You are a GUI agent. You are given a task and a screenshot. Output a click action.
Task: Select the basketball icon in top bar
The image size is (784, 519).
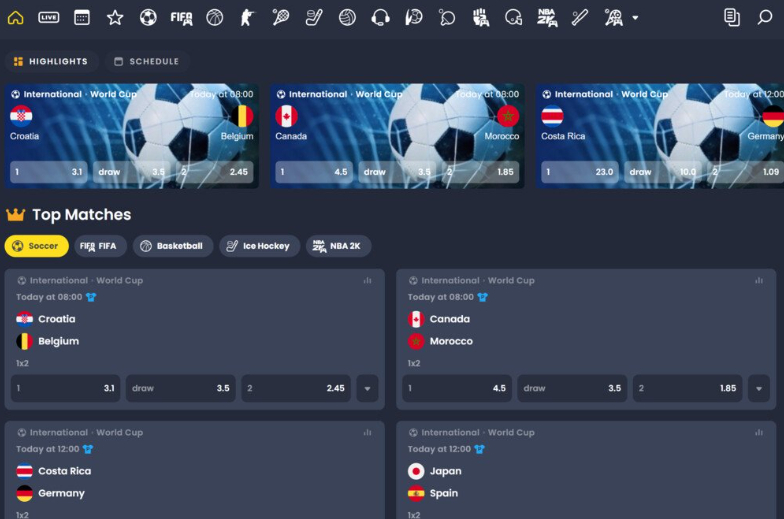[x=214, y=18]
